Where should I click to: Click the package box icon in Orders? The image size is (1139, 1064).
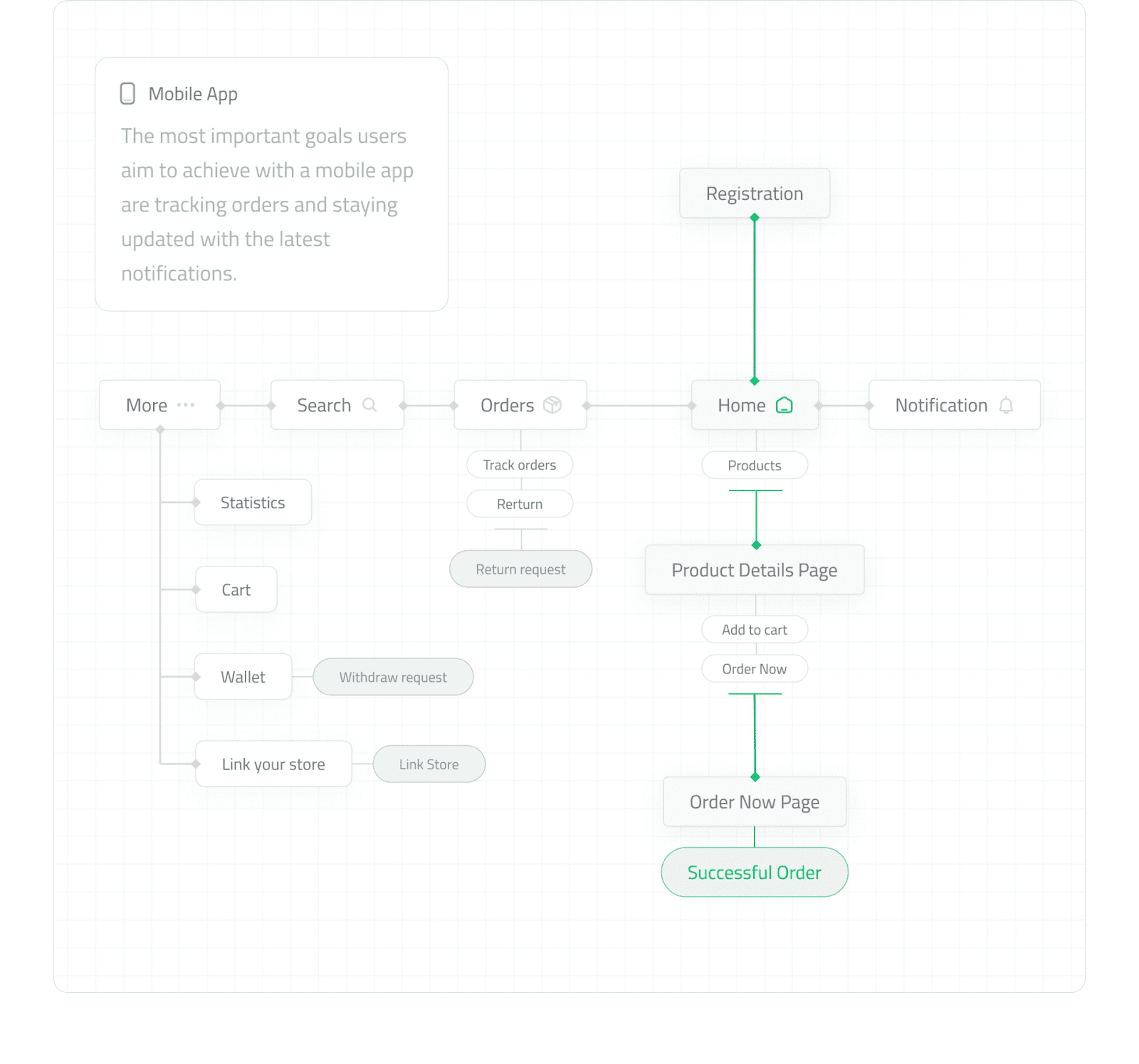pyautogui.click(x=552, y=405)
